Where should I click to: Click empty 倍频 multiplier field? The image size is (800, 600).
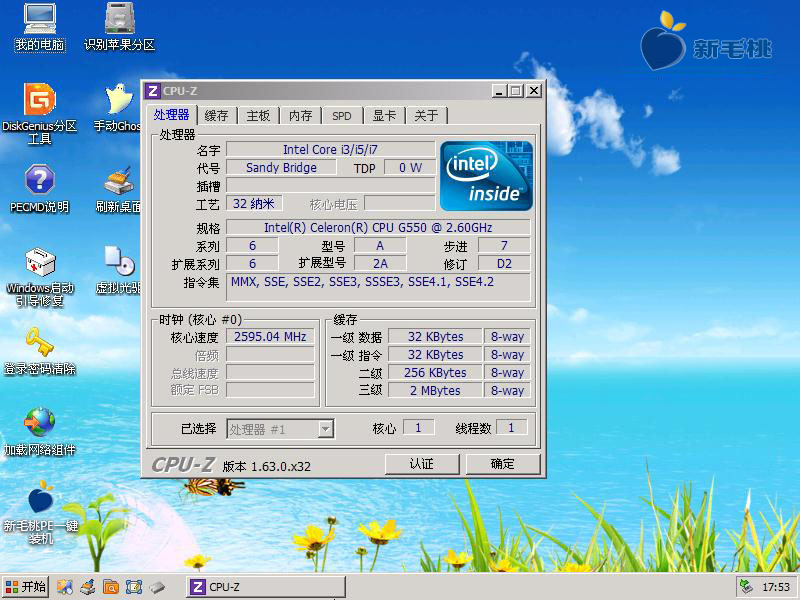tap(270, 355)
